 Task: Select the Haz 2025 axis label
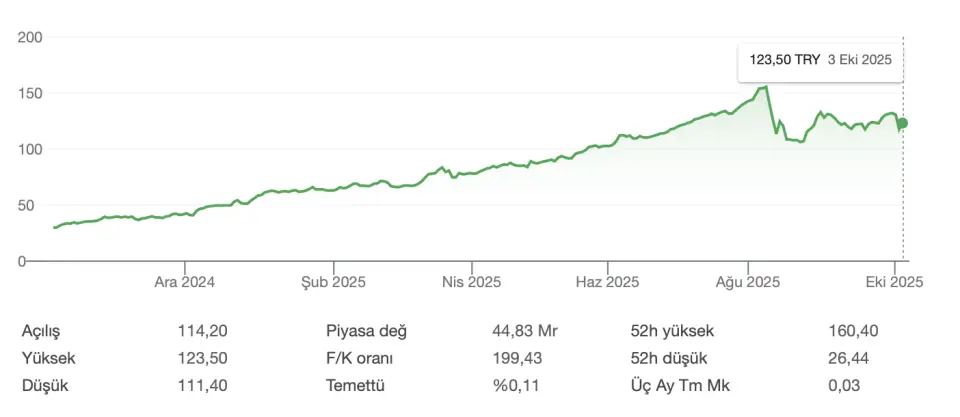pyautogui.click(x=608, y=282)
